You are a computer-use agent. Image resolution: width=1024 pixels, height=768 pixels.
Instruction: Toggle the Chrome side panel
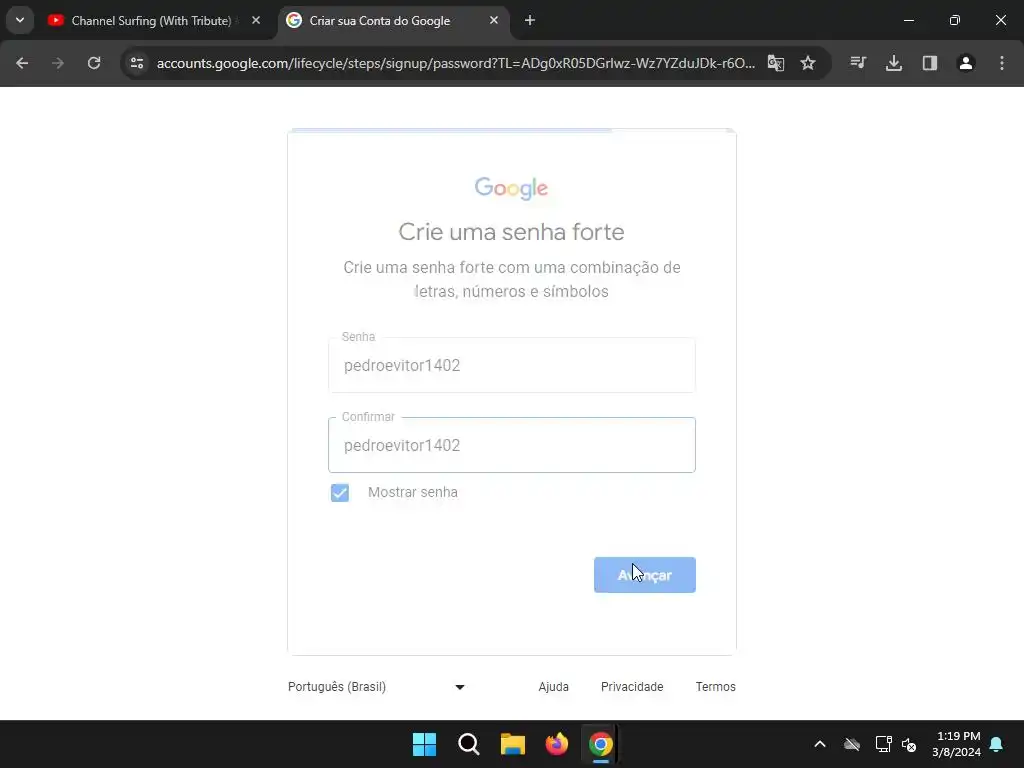[930, 63]
